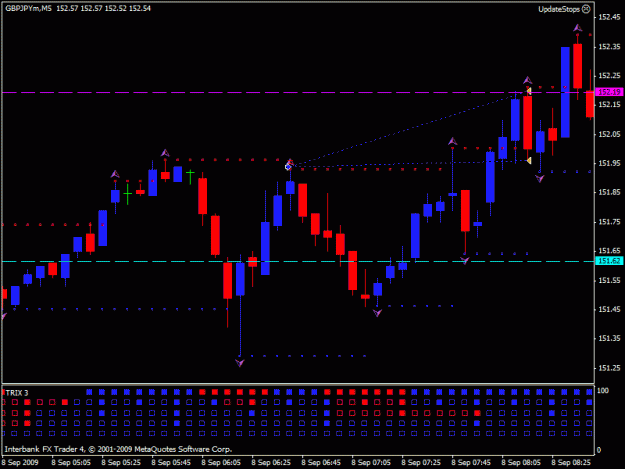
Task: Click the topmost up-fractal arrow near 152.45
Action: [578, 28]
